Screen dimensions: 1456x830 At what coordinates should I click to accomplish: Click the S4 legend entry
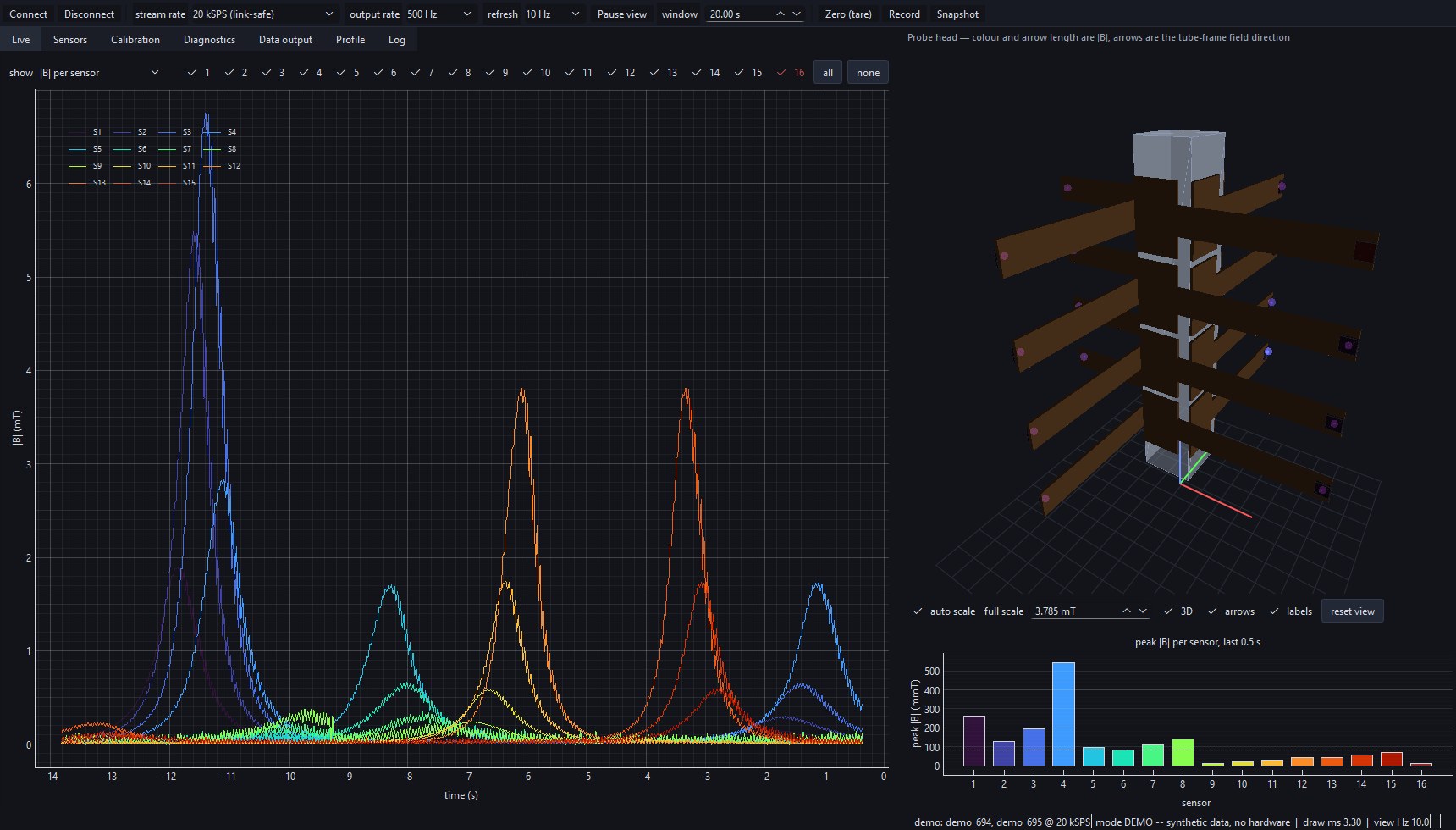pos(221,132)
